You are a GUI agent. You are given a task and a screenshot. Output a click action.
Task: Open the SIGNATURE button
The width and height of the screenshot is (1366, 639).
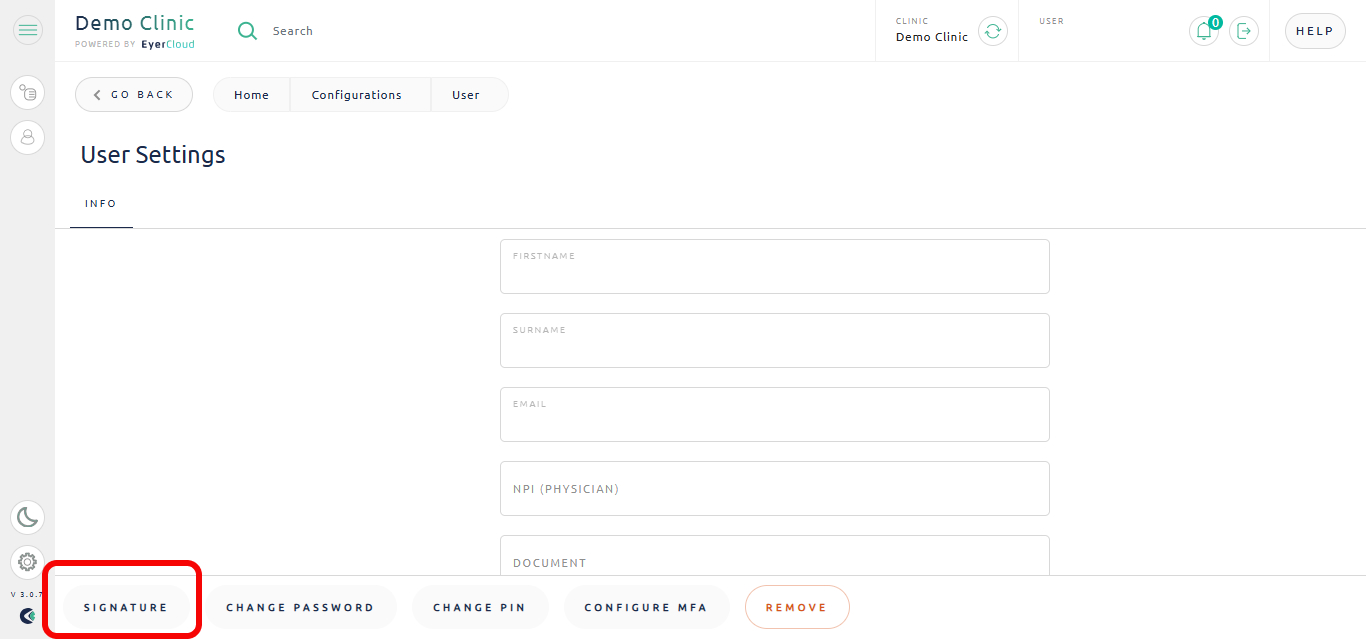click(x=126, y=607)
